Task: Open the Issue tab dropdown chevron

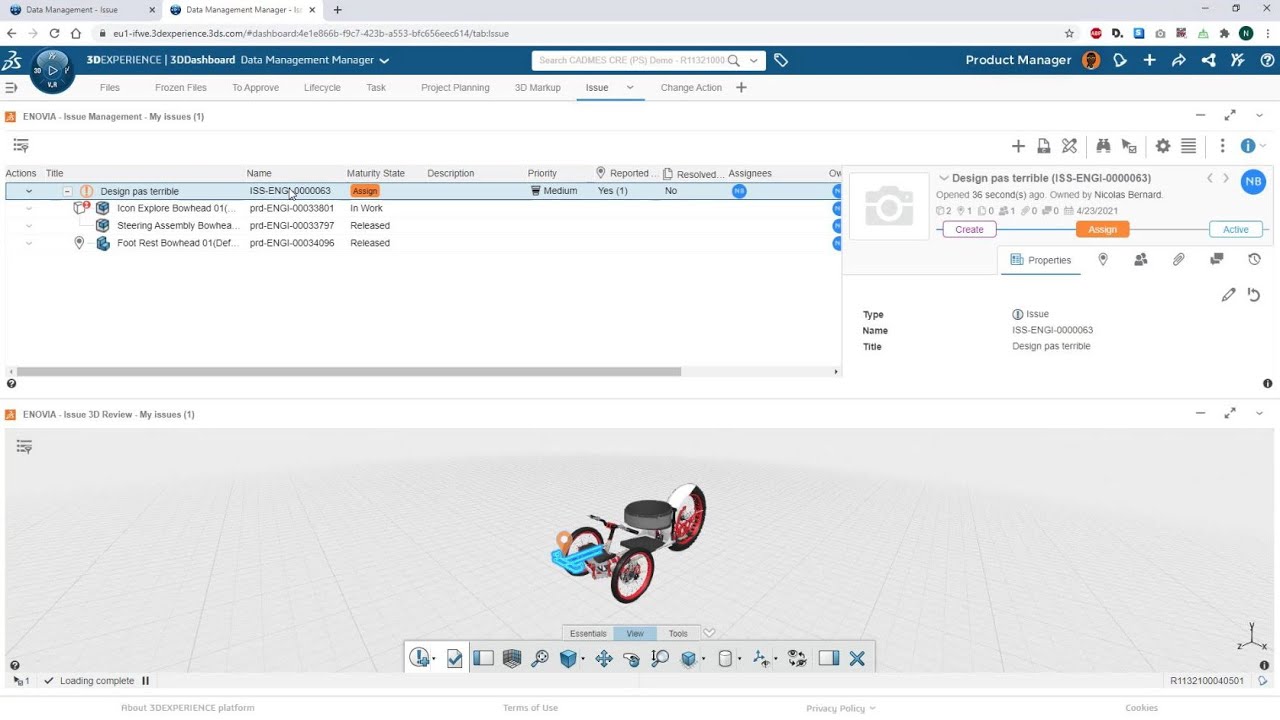Action: click(630, 87)
